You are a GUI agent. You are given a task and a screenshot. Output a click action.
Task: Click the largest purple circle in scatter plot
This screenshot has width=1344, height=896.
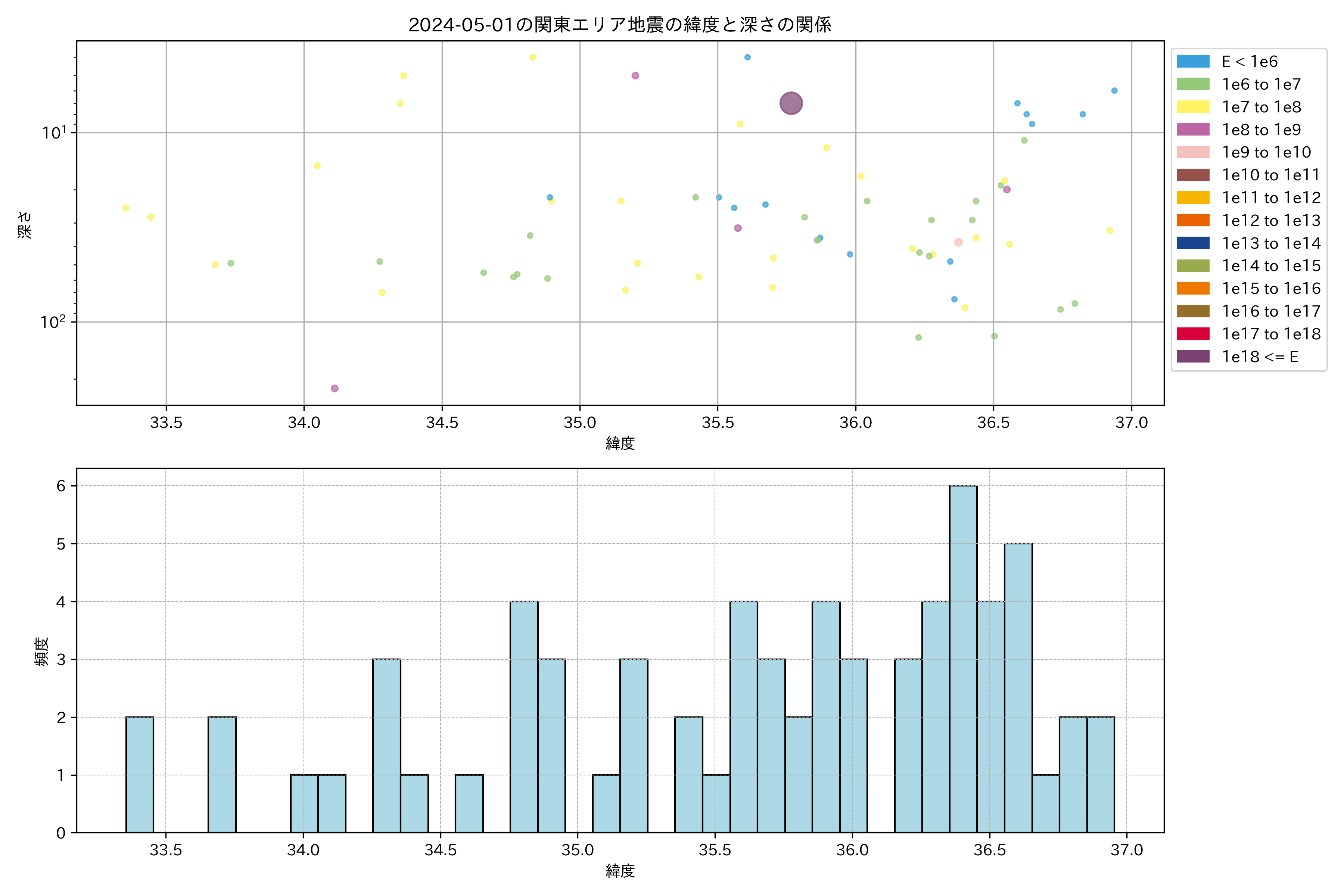coord(791,103)
